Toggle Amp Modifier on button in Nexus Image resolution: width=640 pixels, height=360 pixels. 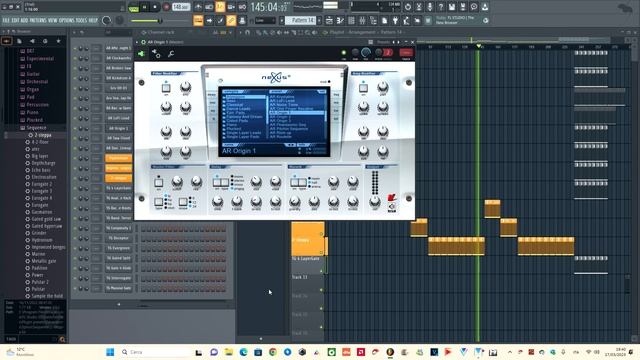(363, 88)
